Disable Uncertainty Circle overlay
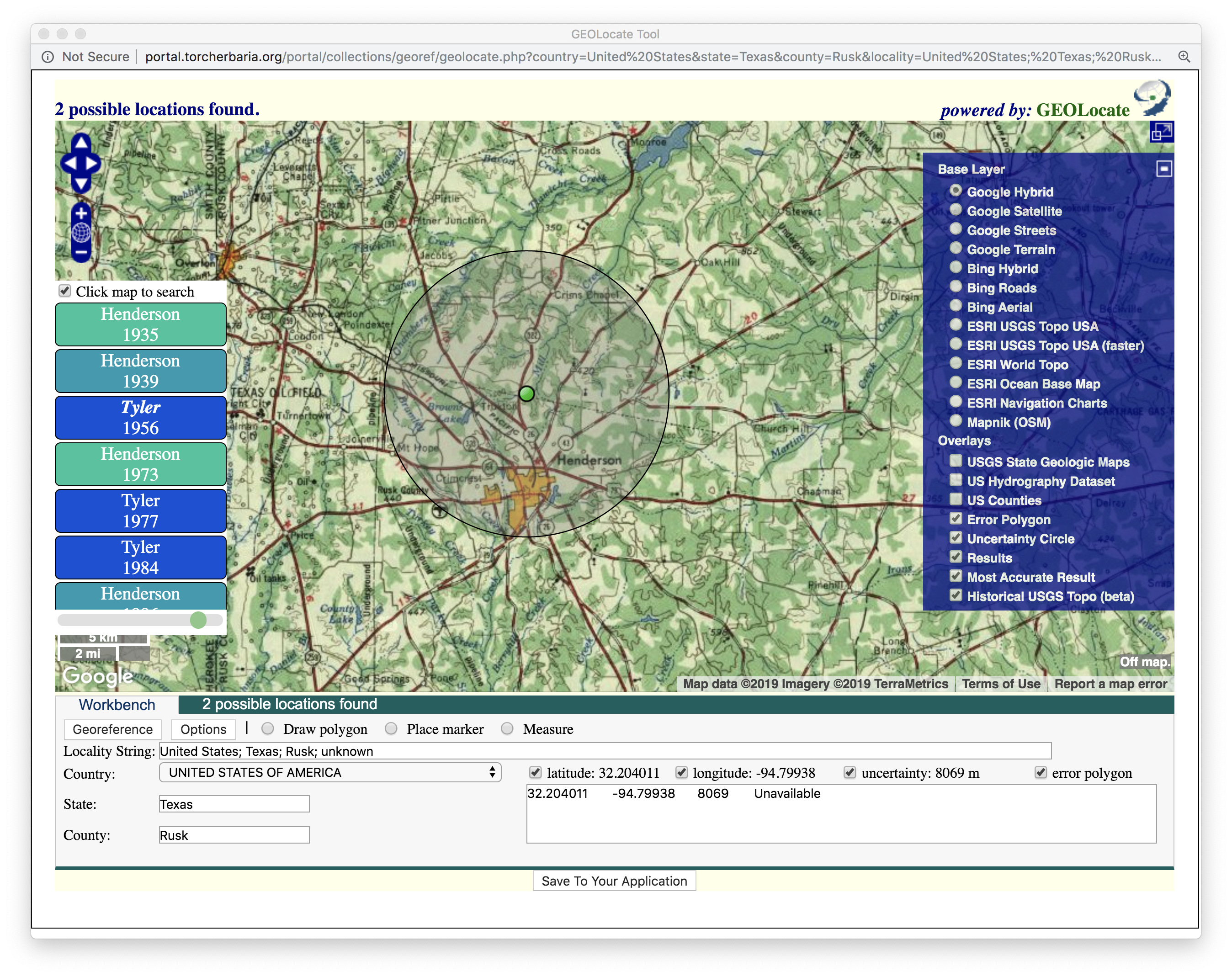 coord(956,538)
